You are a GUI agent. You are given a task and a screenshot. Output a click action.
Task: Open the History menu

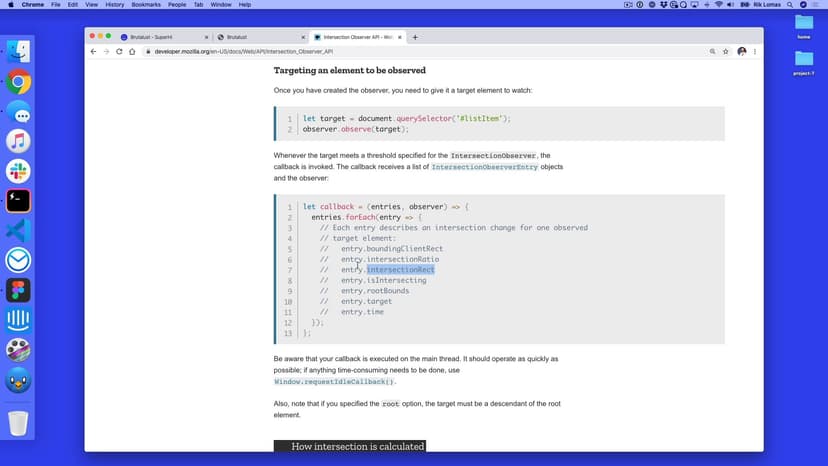coord(114,5)
